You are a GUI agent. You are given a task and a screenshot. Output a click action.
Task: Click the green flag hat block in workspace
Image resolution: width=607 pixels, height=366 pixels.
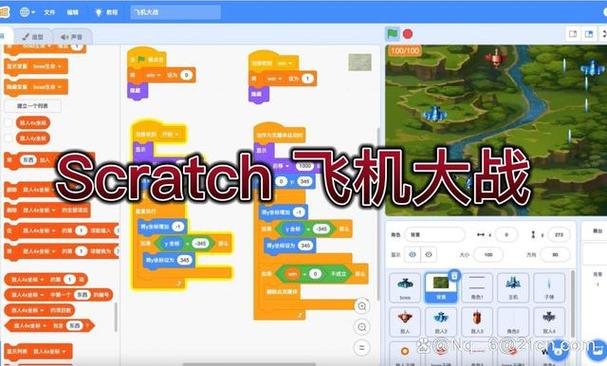(146, 59)
